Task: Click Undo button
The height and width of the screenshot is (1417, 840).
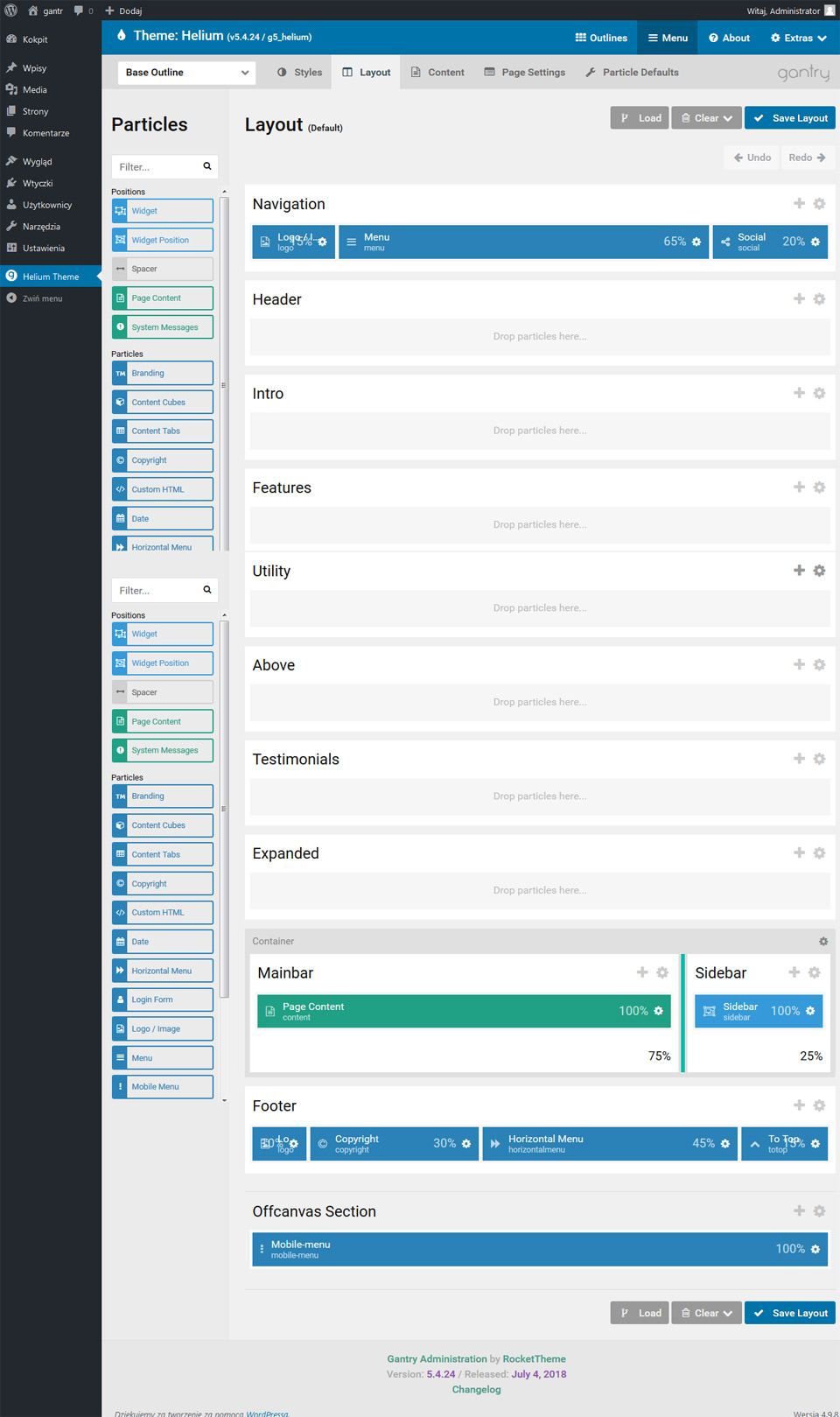Action: tap(752, 158)
